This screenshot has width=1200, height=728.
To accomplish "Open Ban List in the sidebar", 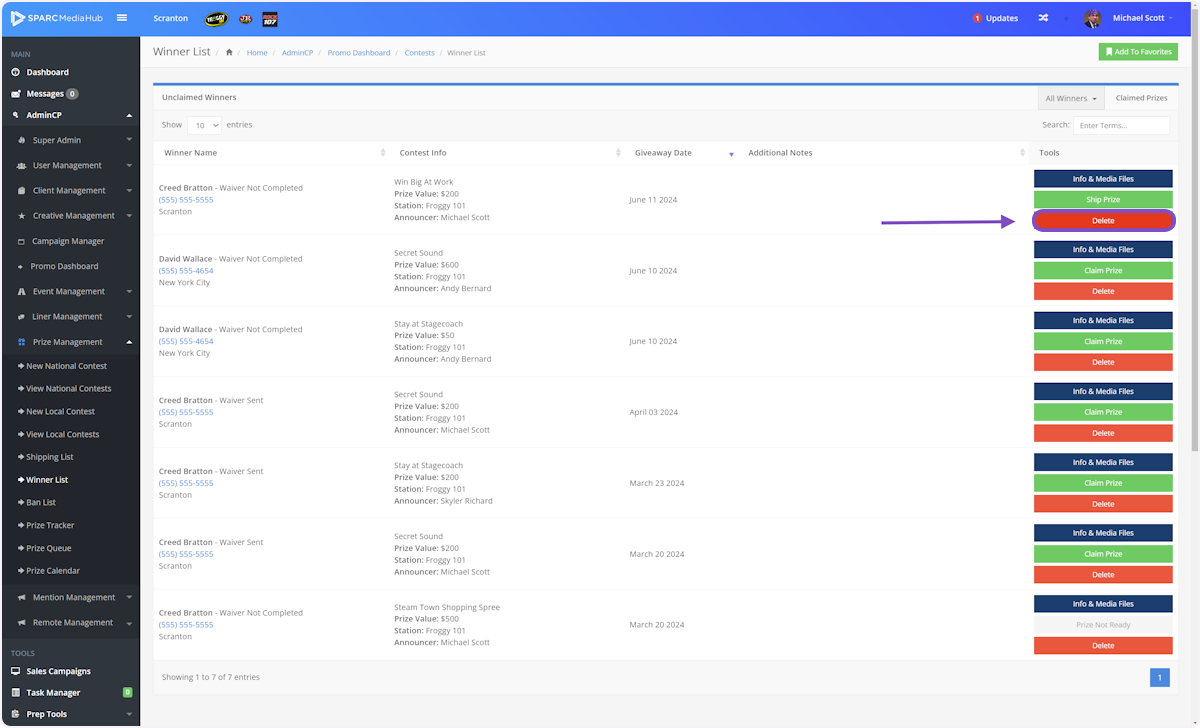I will [x=41, y=502].
